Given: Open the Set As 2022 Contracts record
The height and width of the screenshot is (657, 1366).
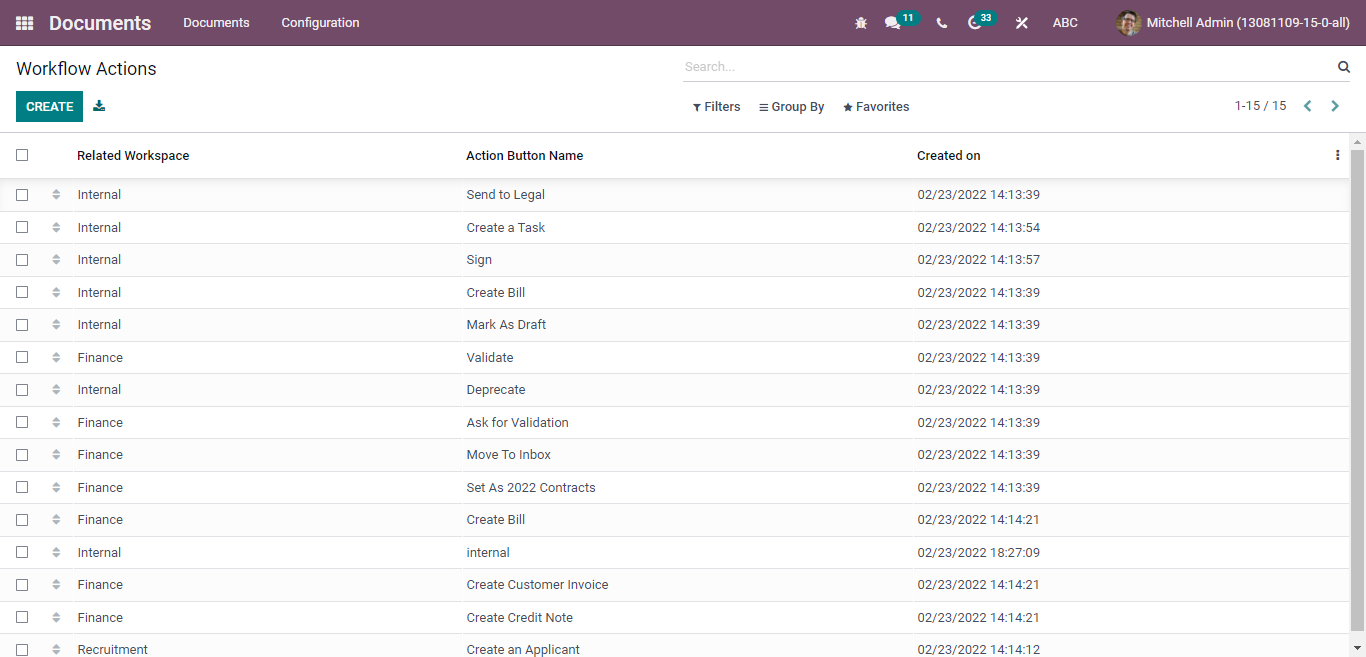Looking at the screenshot, I should click(x=531, y=488).
